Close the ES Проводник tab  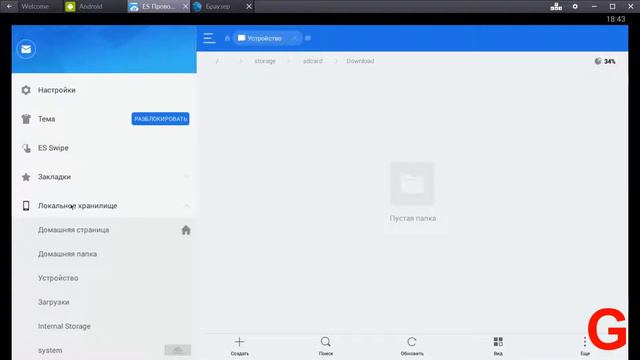tap(185, 7)
